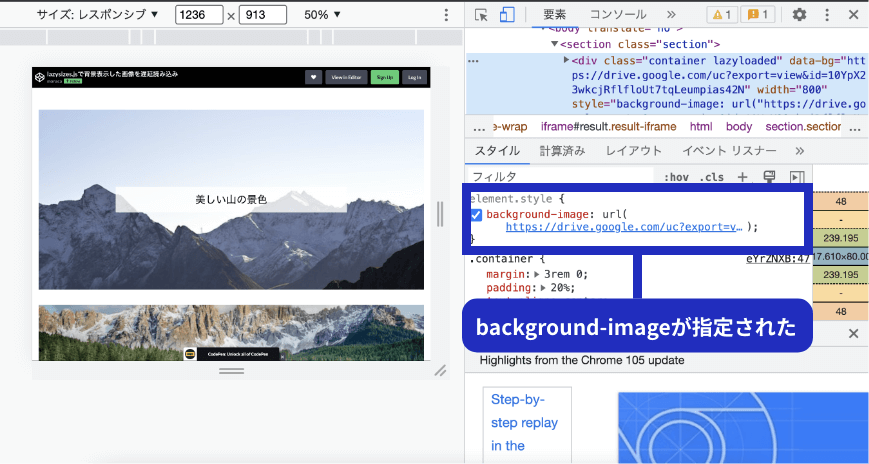Toggle .cls element classes panel
The width and height of the screenshot is (869, 464).
pos(712,177)
